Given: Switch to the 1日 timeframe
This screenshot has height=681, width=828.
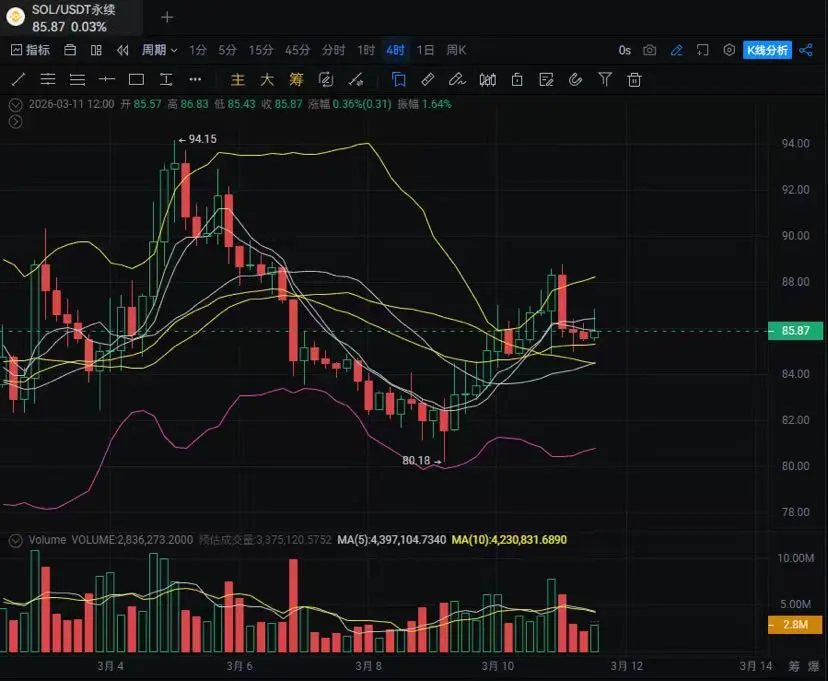Looking at the screenshot, I should pos(425,50).
